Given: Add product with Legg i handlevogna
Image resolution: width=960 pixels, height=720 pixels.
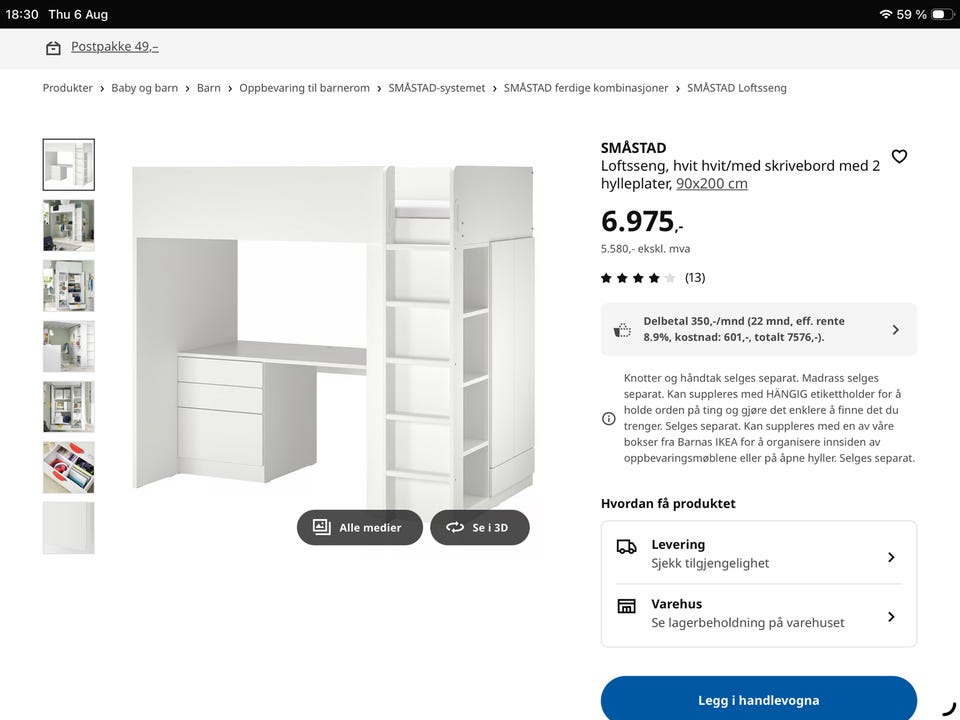Looking at the screenshot, I should coord(759,700).
